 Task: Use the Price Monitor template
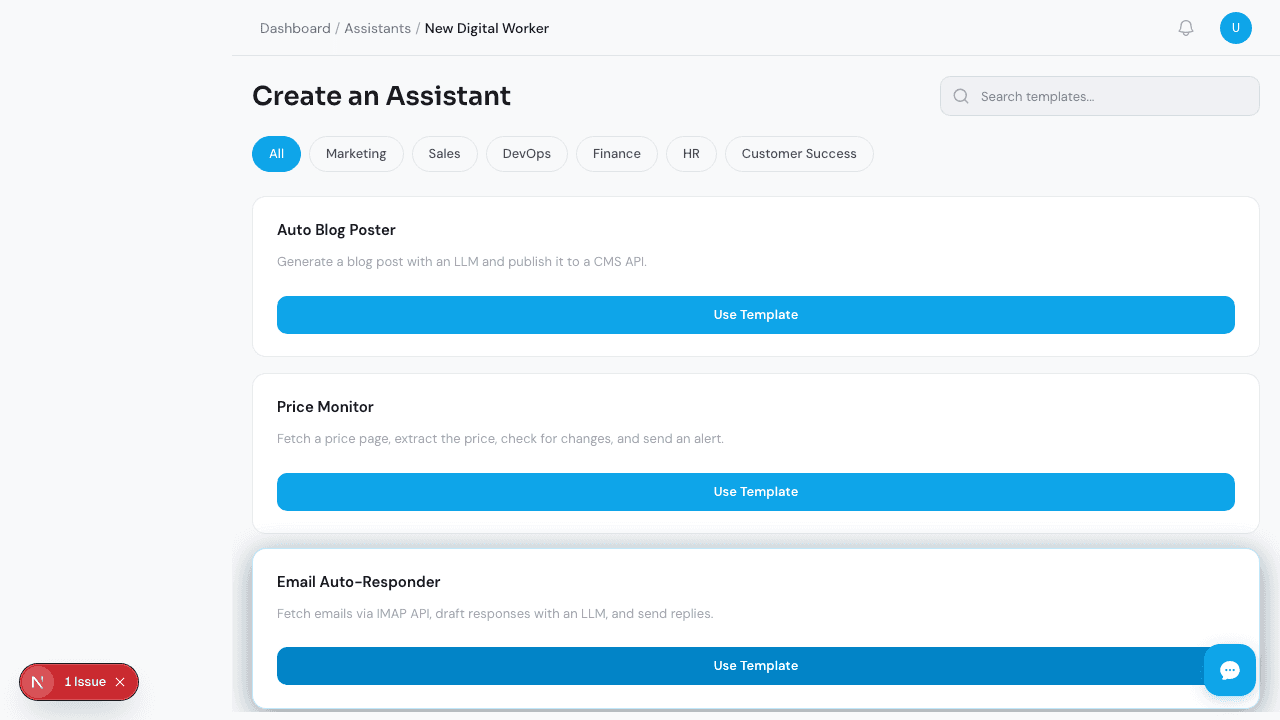tap(755, 492)
